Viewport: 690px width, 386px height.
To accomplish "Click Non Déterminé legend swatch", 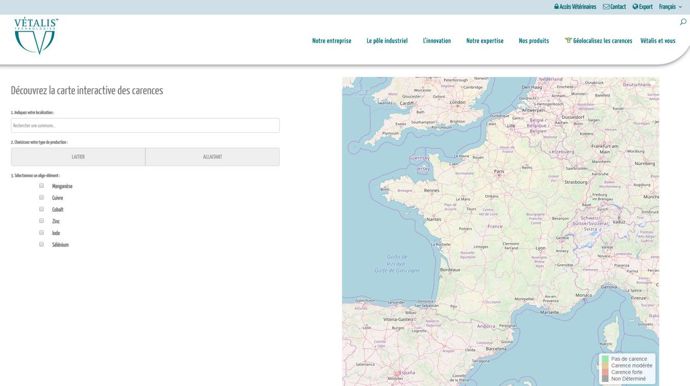I will [605, 379].
